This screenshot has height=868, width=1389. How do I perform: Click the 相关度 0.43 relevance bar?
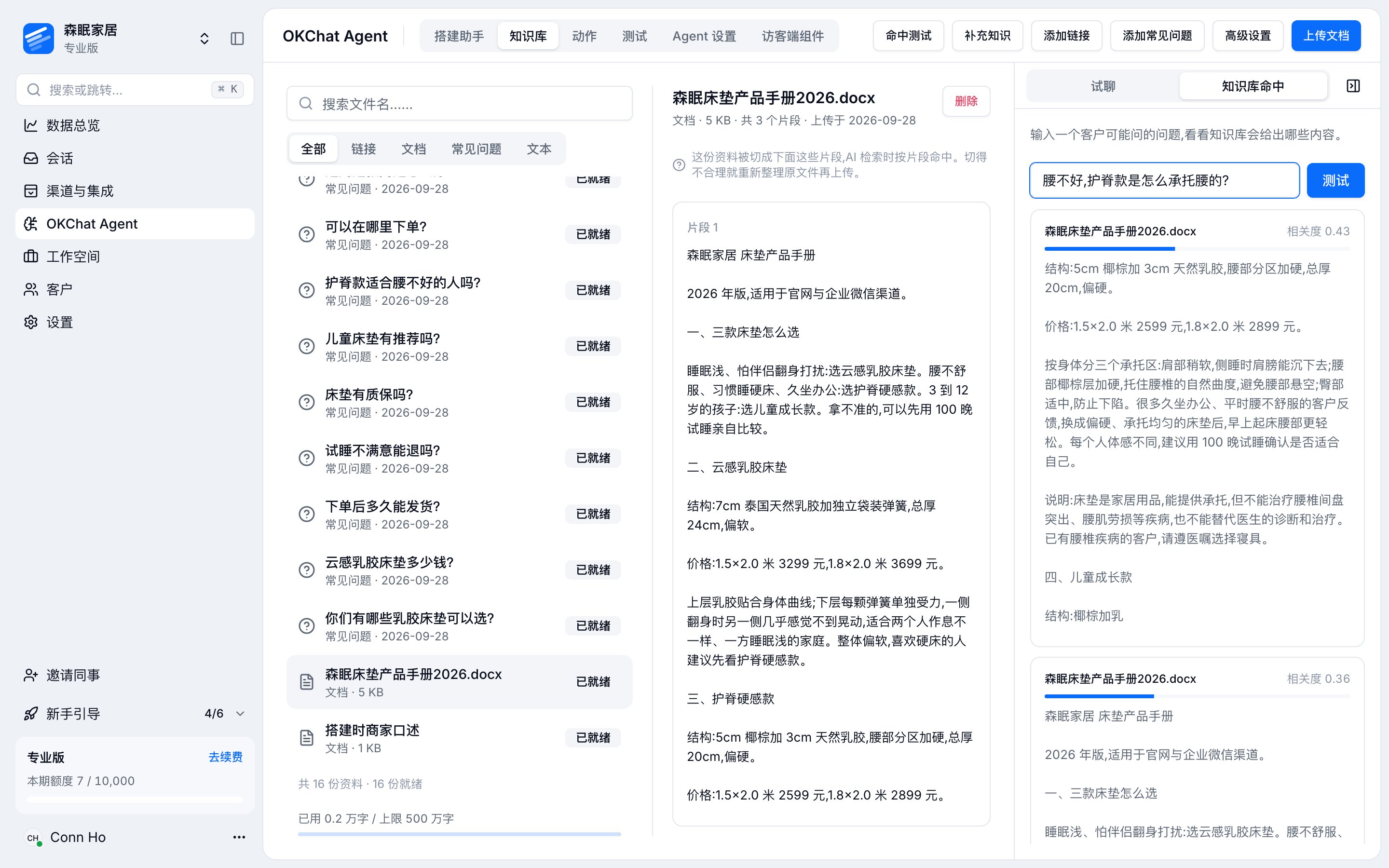[1197, 248]
